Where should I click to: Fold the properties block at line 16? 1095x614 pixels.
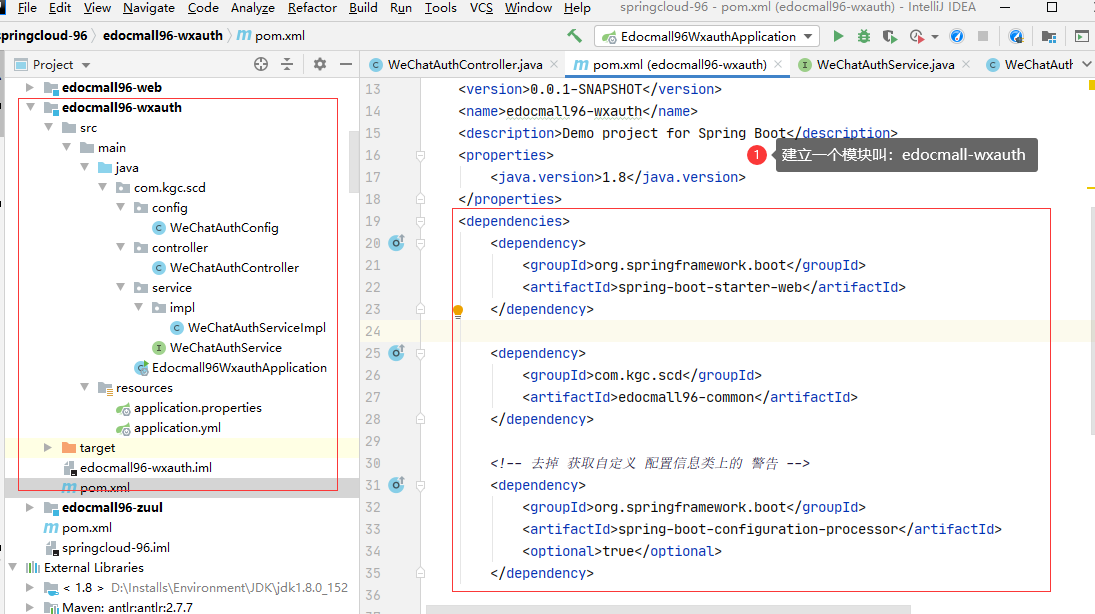pyautogui.click(x=420, y=155)
